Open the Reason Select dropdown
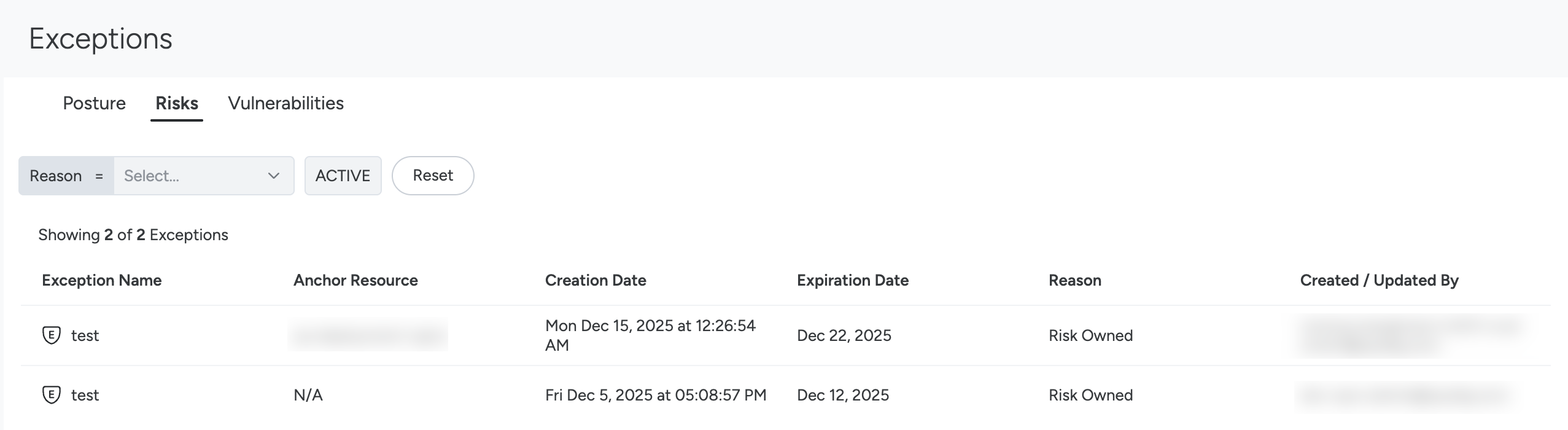The image size is (1568, 430). pyautogui.click(x=190, y=176)
